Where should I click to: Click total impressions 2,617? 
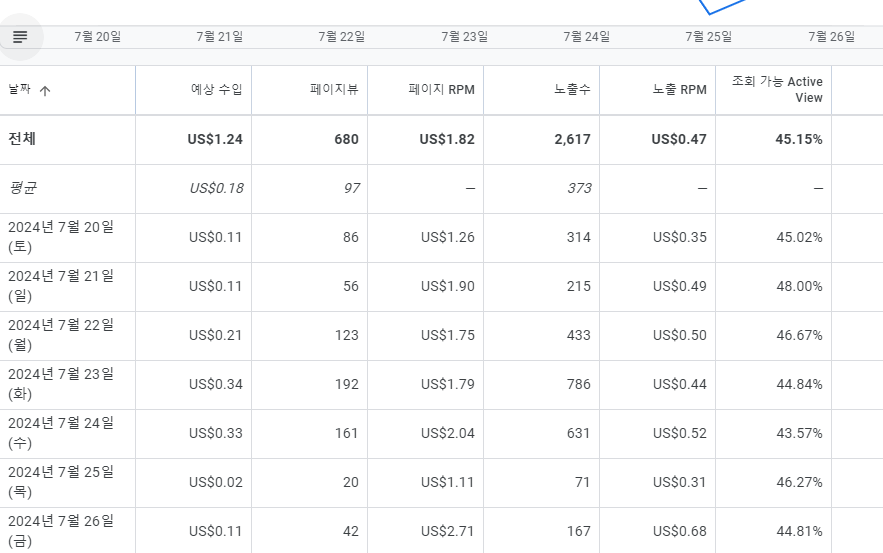coord(572,139)
